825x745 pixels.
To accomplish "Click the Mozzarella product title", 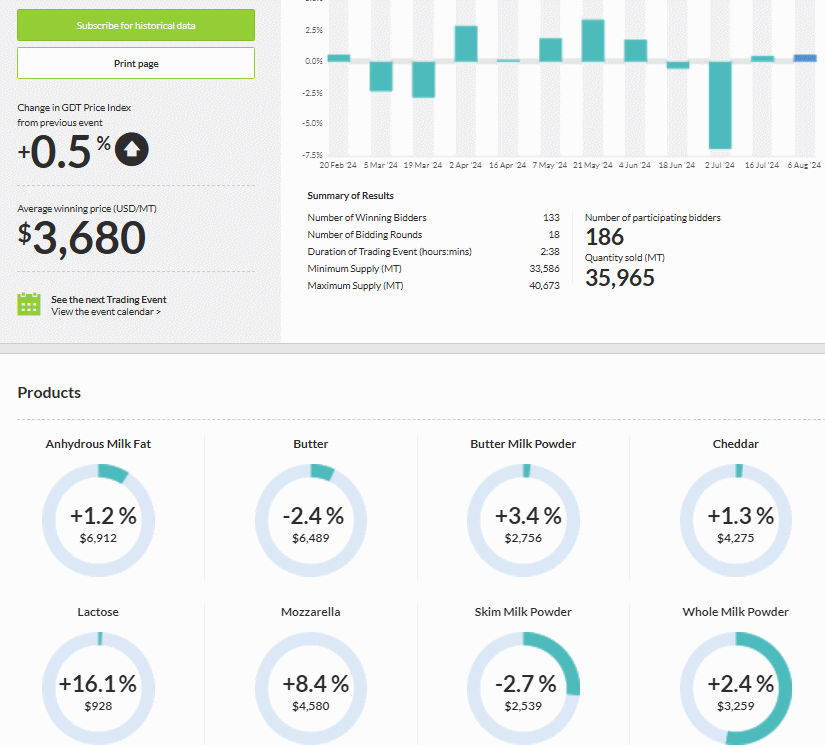I will 310,612.
